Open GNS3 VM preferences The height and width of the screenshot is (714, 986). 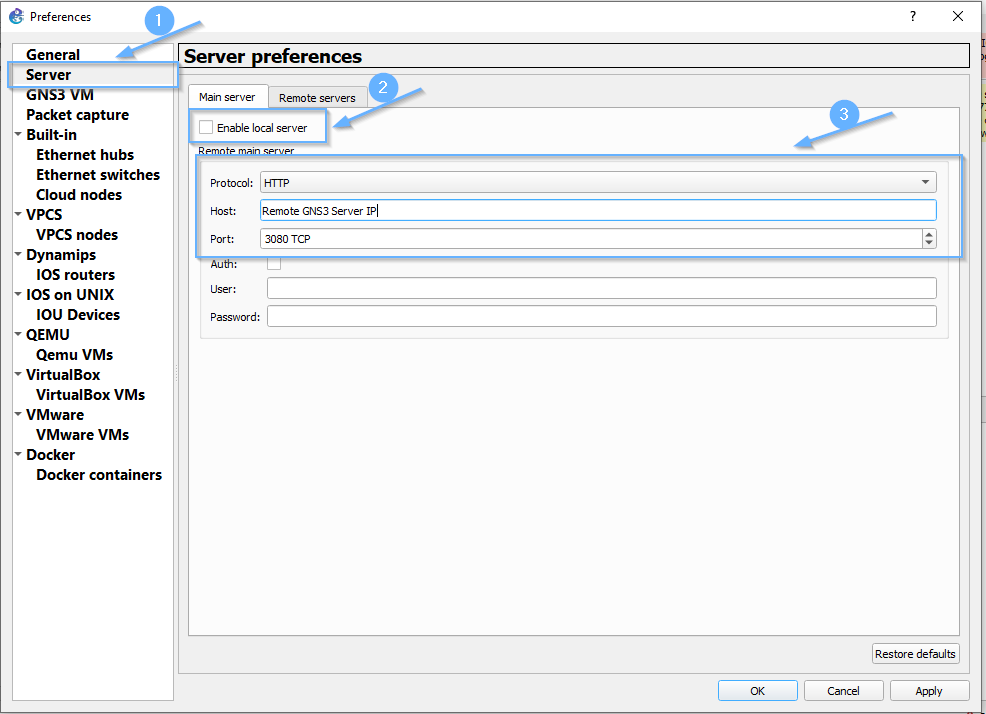point(60,95)
